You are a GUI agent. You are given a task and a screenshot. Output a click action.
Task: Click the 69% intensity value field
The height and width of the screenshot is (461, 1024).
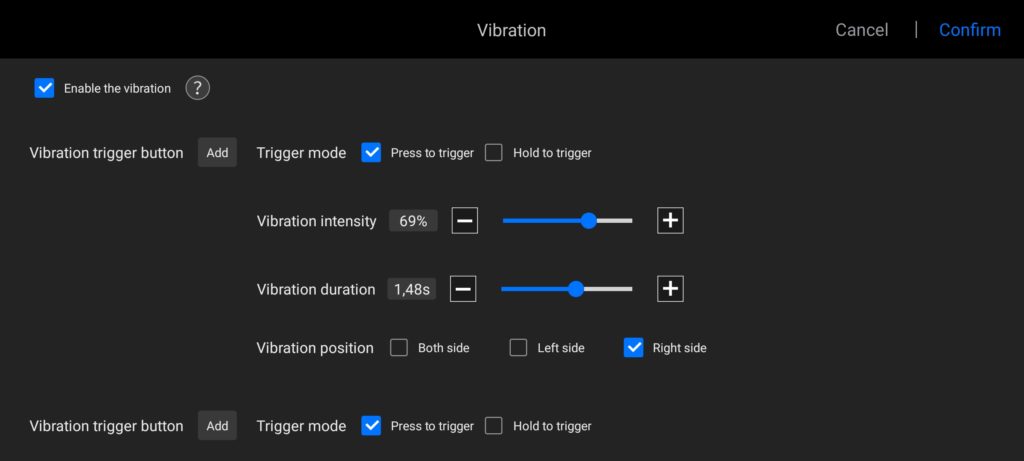coord(413,221)
